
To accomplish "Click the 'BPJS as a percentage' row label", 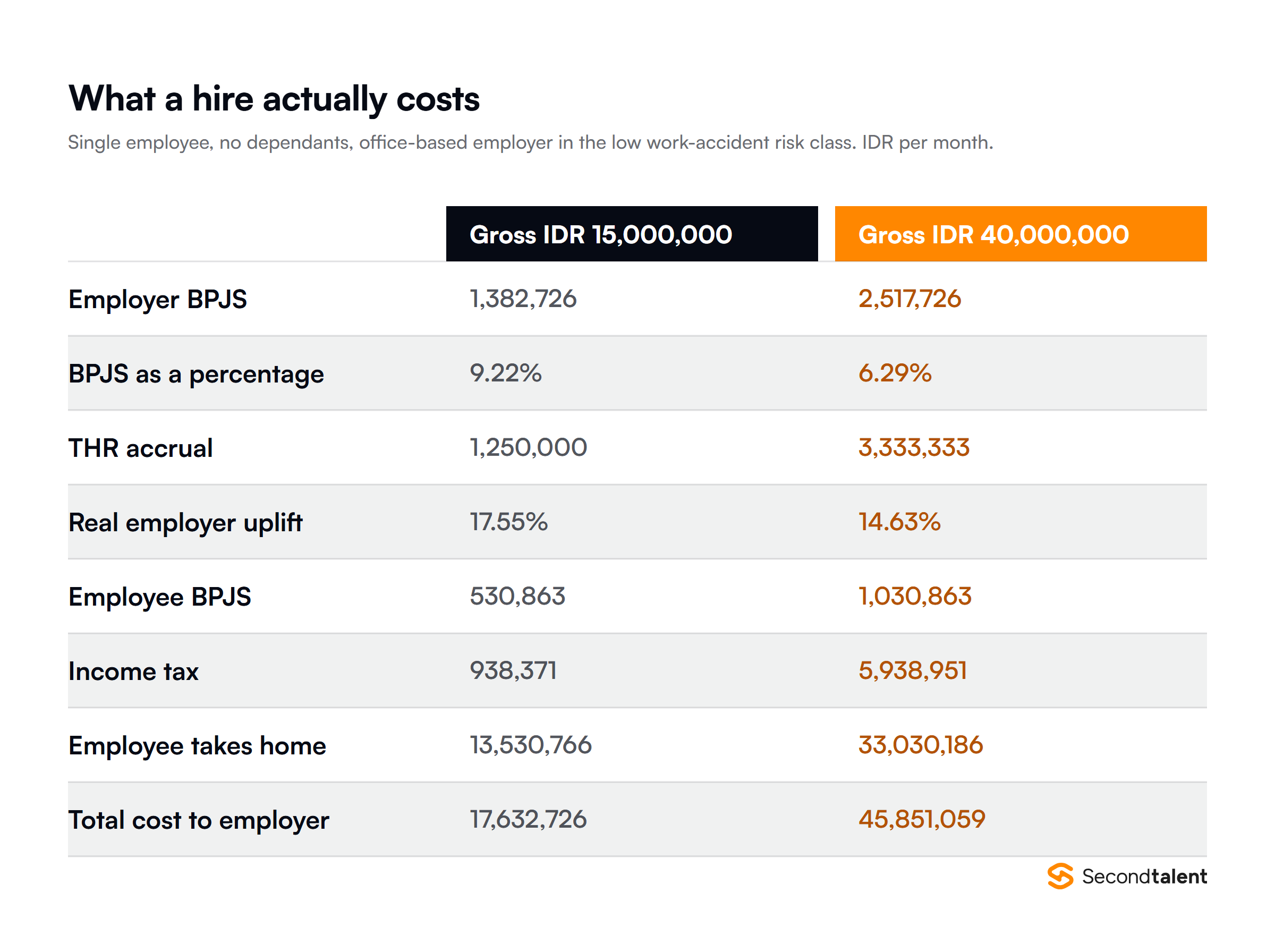I will click(196, 375).
